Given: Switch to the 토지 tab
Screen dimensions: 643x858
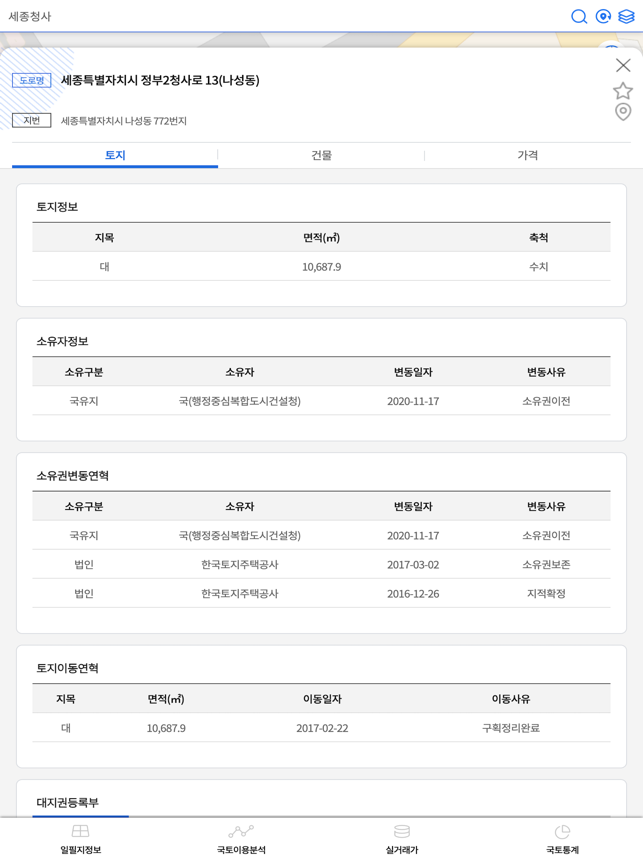Looking at the screenshot, I should click(x=115, y=155).
